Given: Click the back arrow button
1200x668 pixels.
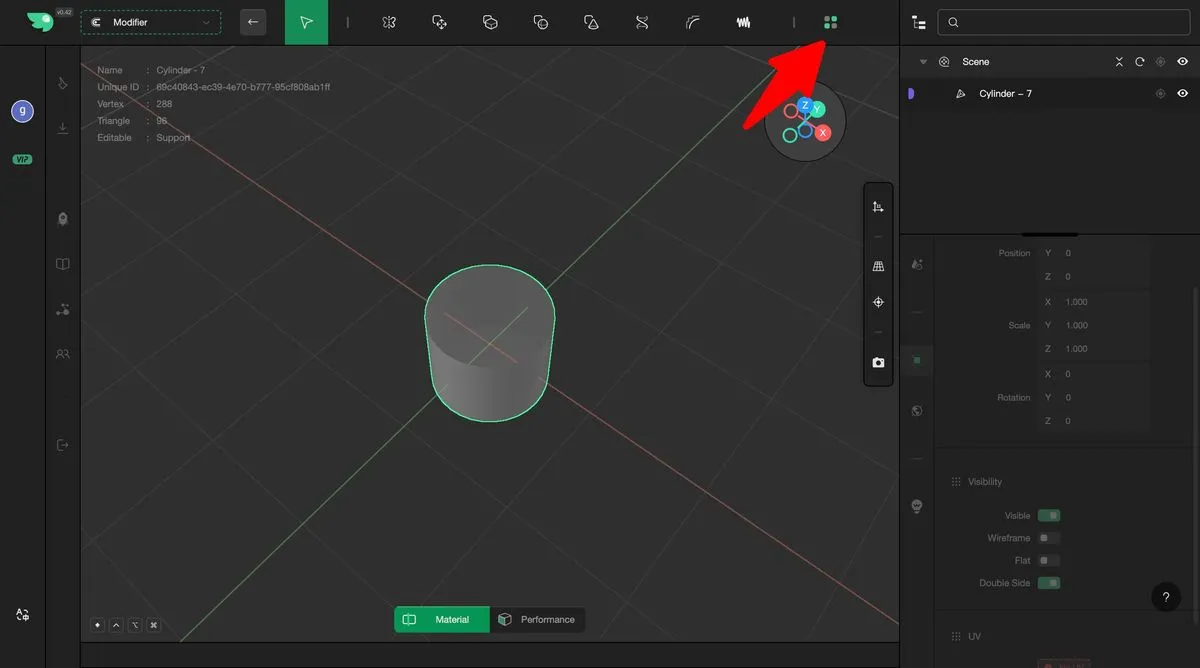Looking at the screenshot, I should click(253, 22).
